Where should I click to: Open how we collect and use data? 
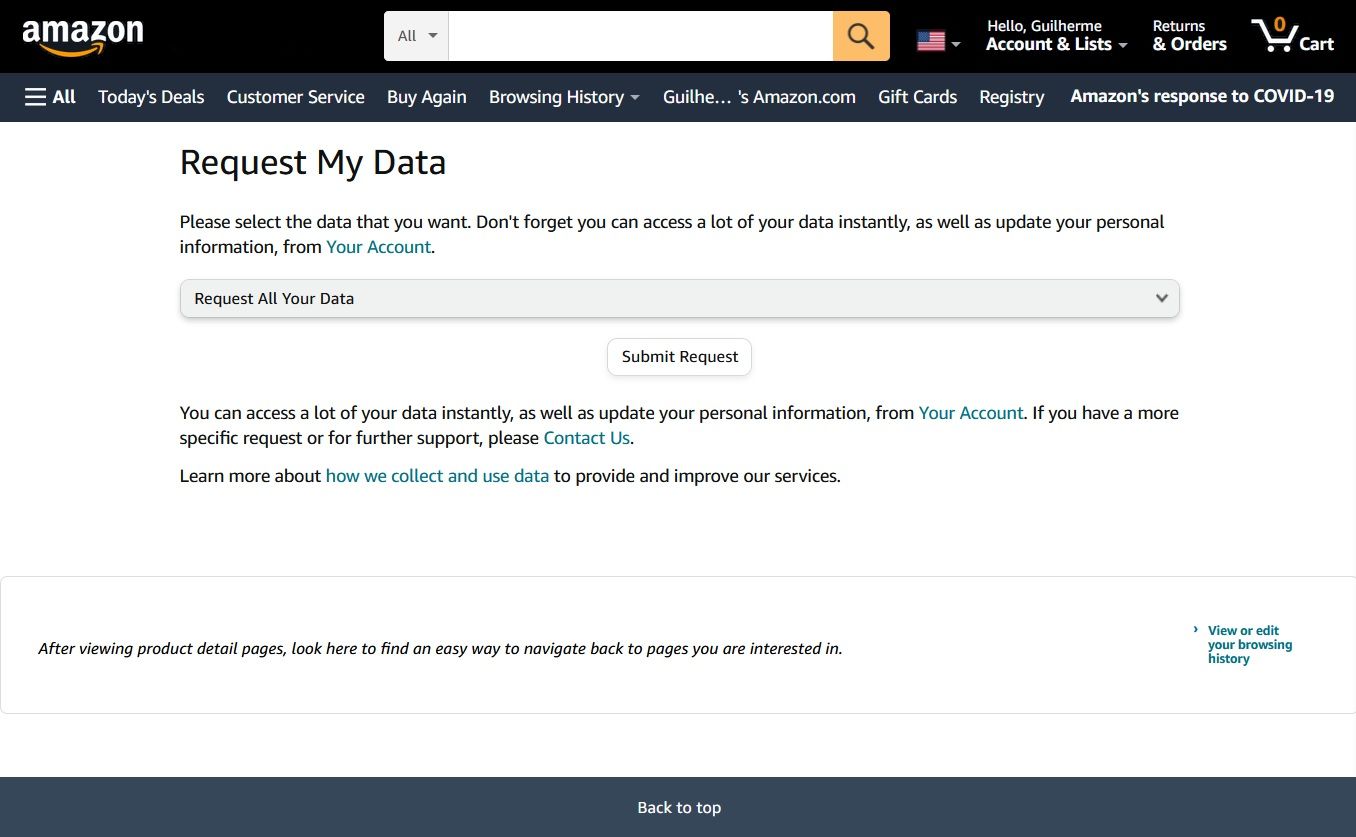[x=437, y=476]
